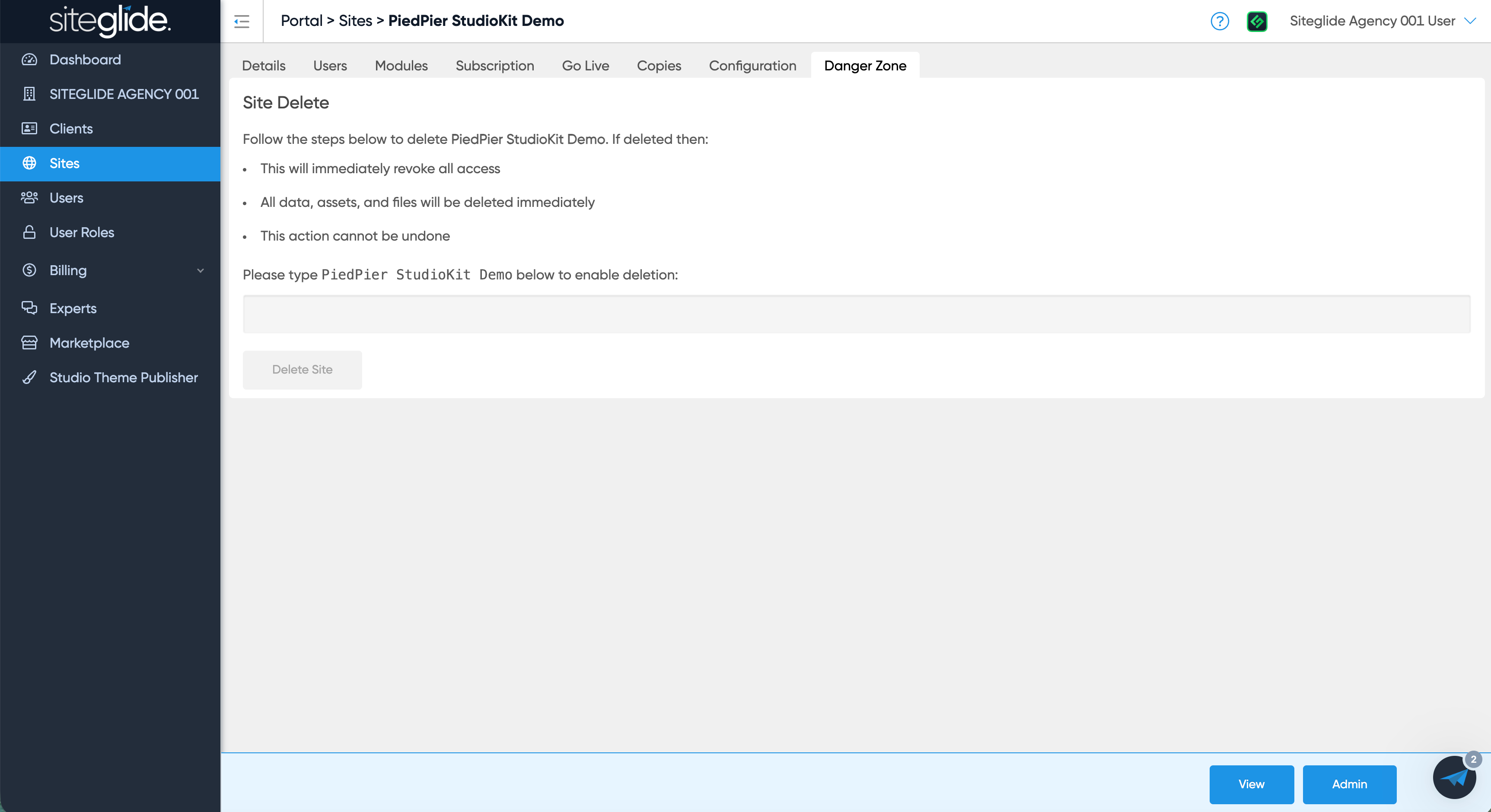Click the Admin button

coord(1349,784)
